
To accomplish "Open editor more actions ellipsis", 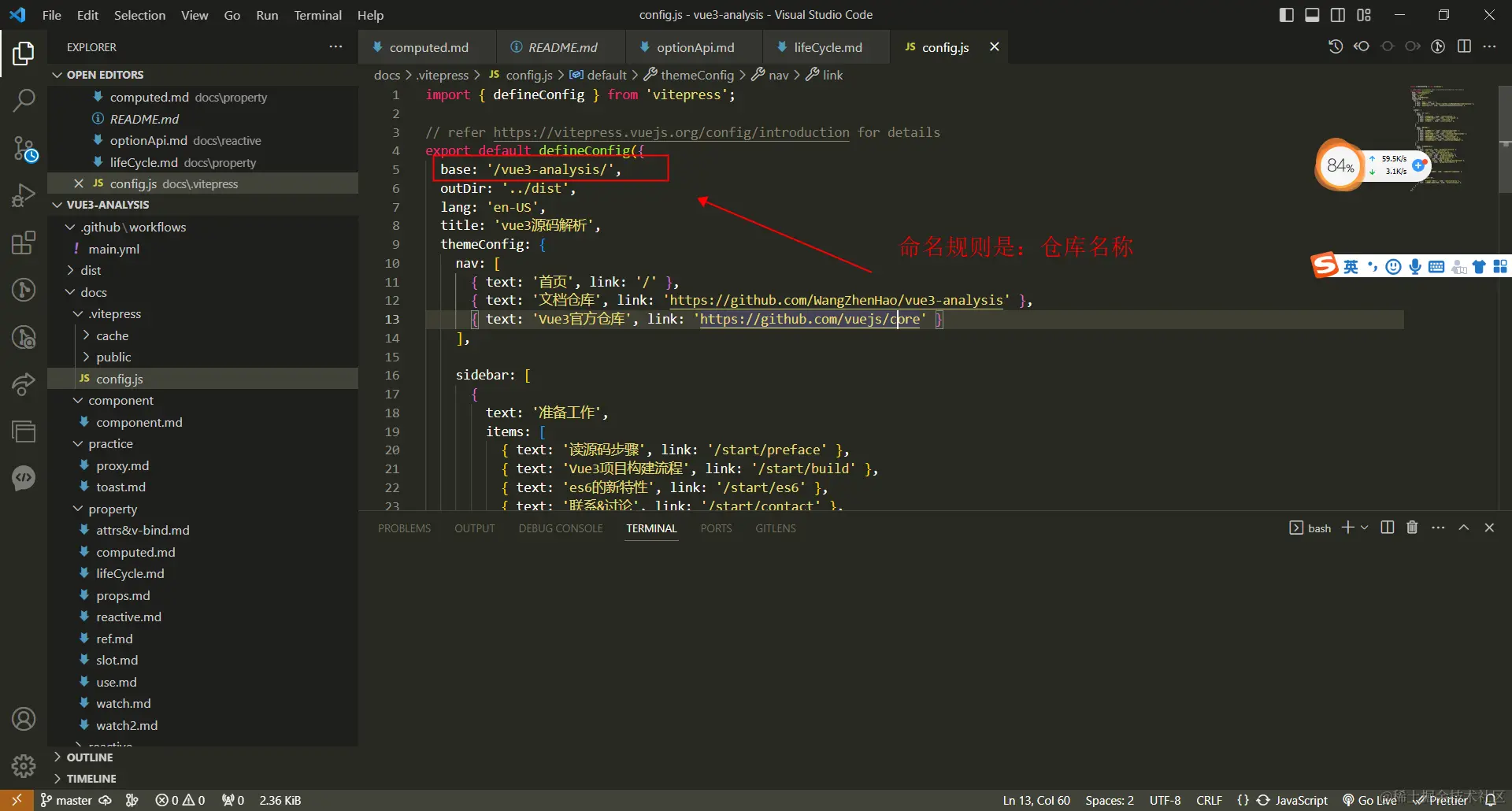I will 1489,46.
